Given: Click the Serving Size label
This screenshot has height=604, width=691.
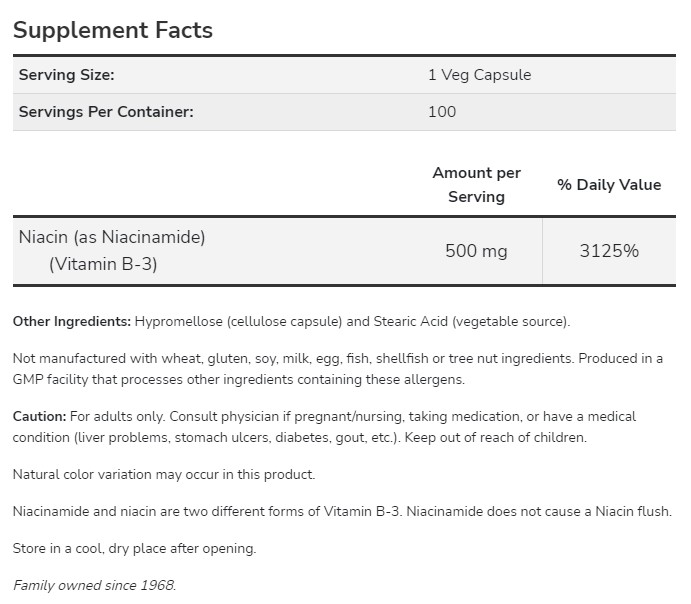Looking at the screenshot, I should point(66,75).
